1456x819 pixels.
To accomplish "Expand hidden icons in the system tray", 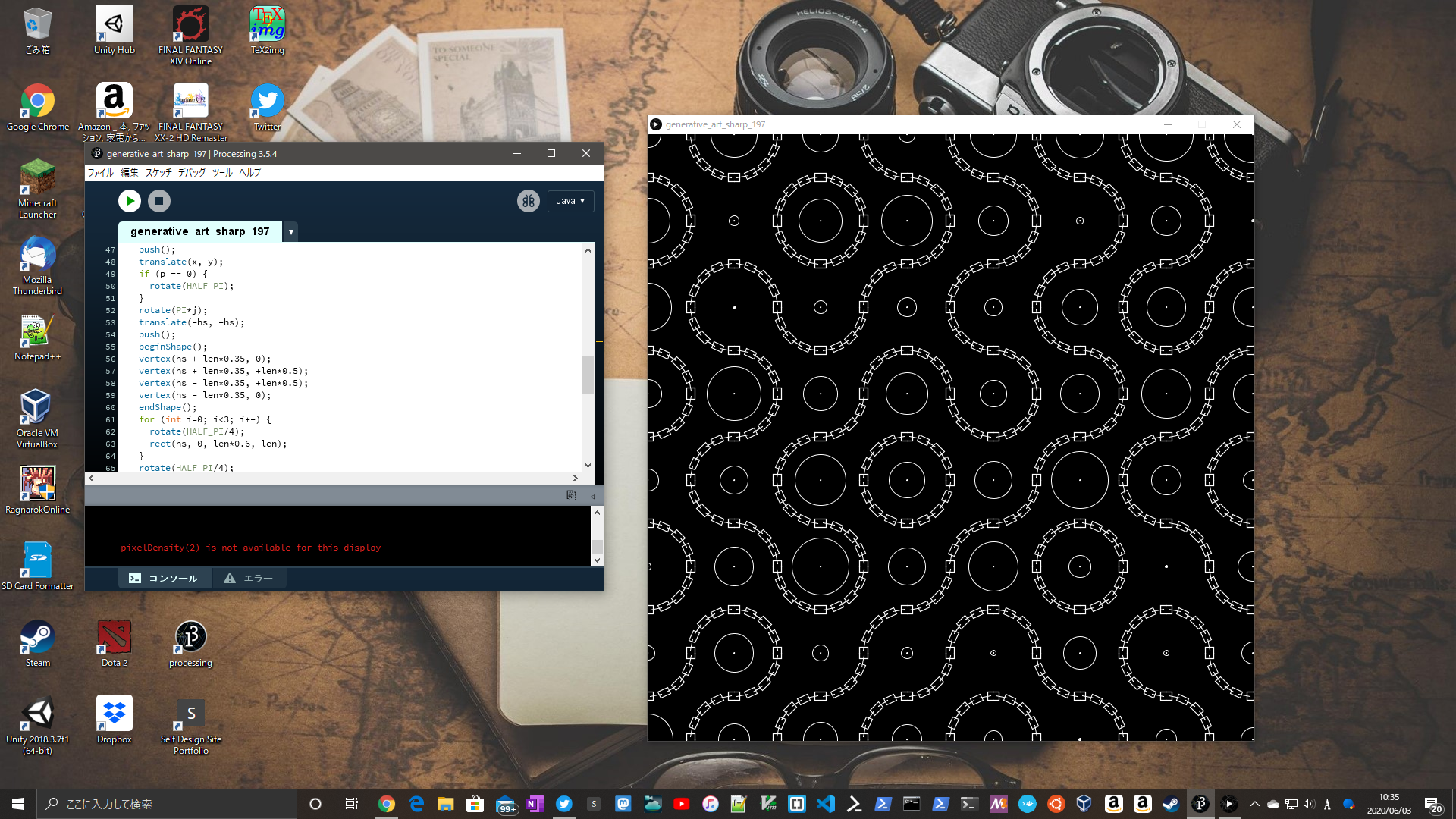I will [1254, 803].
